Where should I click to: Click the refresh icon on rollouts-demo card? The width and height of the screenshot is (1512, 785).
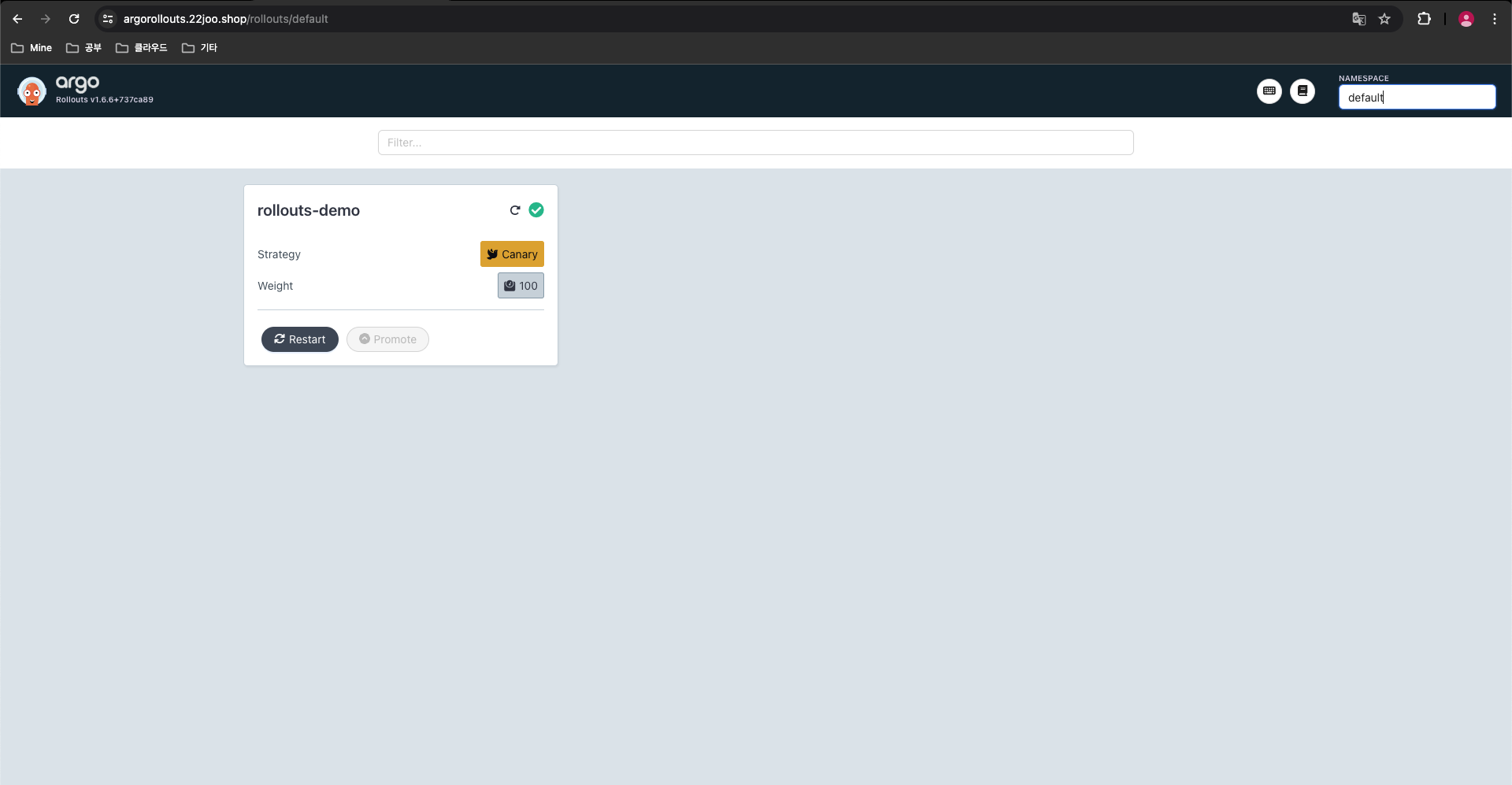(x=515, y=210)
